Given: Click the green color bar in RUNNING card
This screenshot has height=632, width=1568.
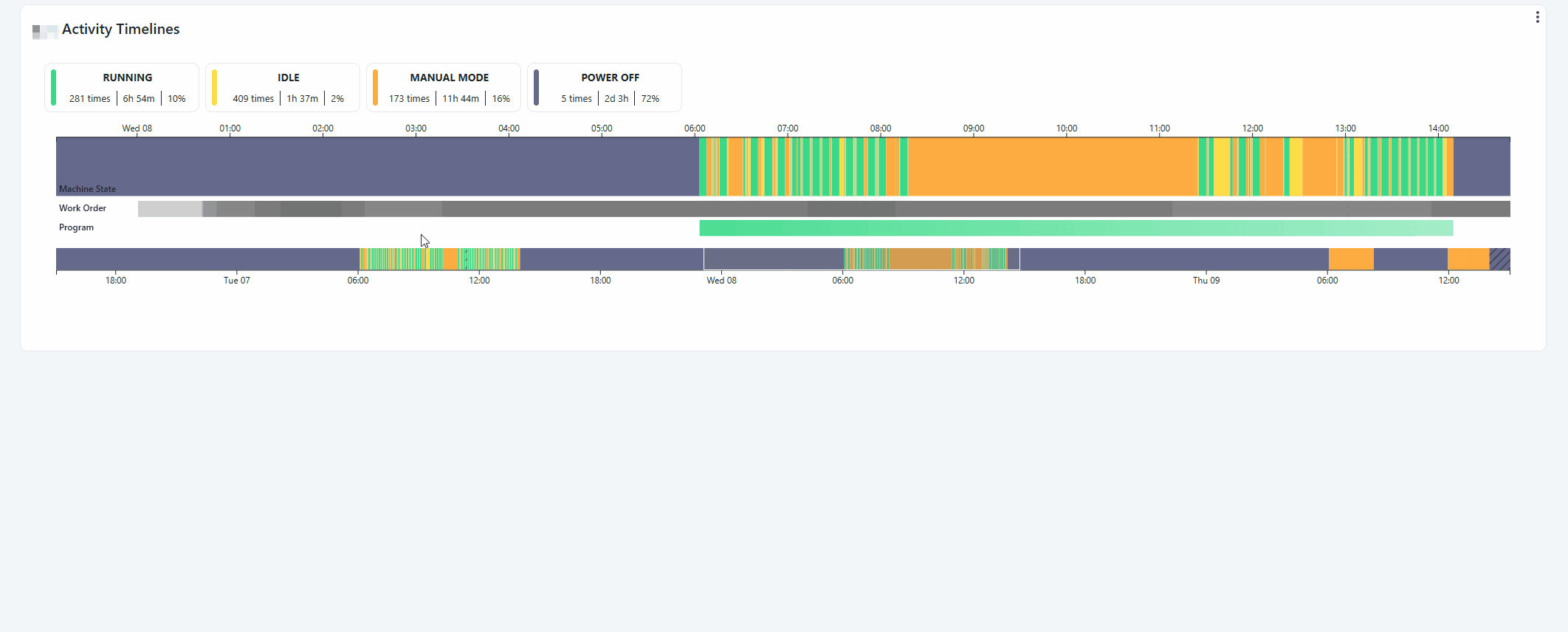Looking at the screenshot, I should point(54,87).
